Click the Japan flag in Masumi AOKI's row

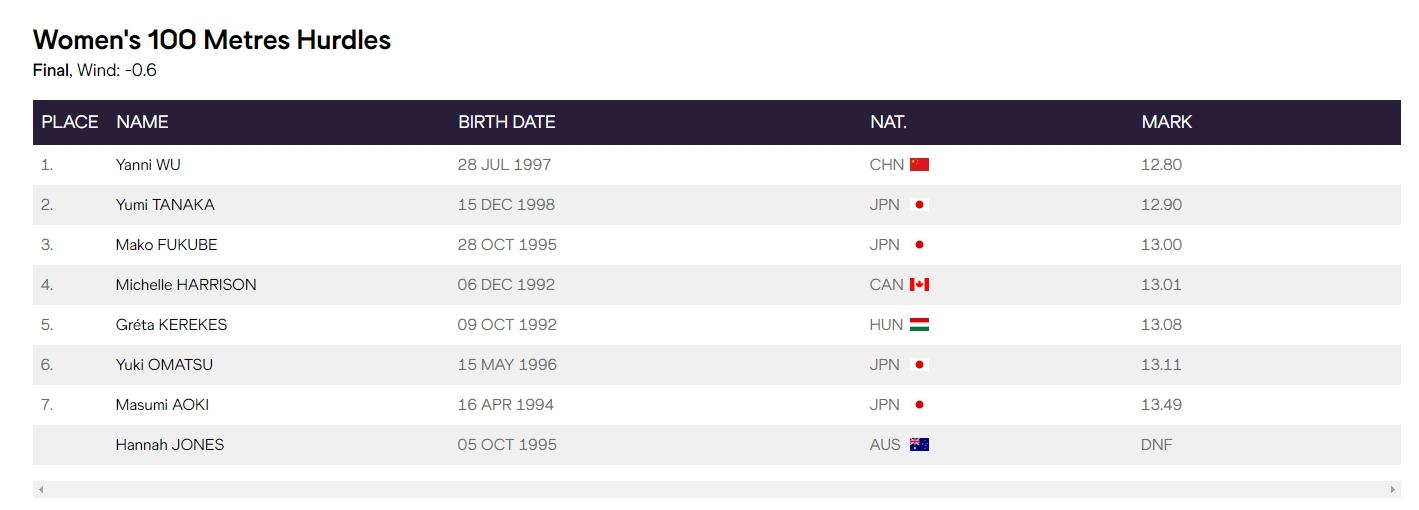point(919,405)
